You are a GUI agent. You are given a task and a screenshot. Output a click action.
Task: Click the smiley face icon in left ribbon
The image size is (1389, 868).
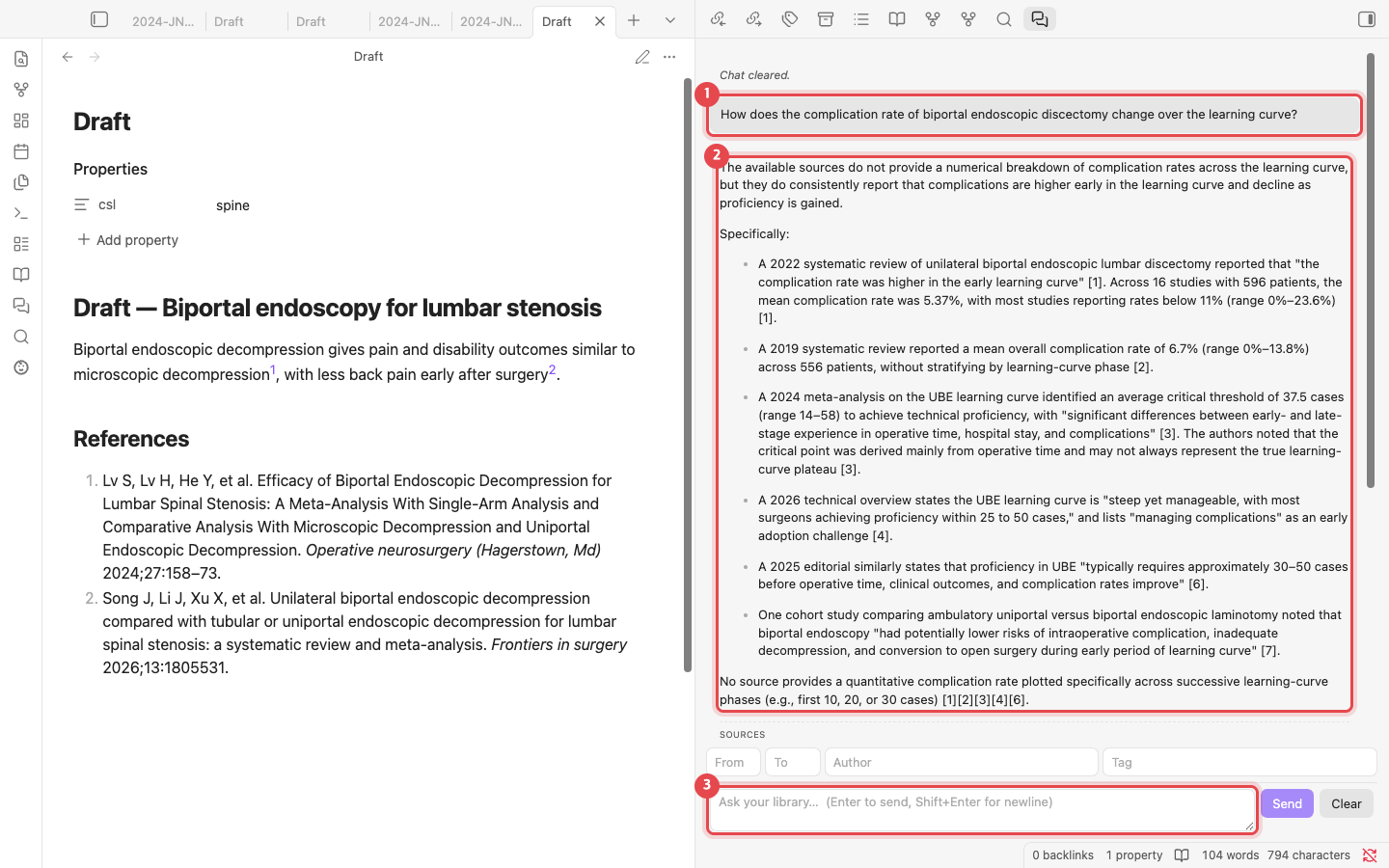click(x=21, y=367)
